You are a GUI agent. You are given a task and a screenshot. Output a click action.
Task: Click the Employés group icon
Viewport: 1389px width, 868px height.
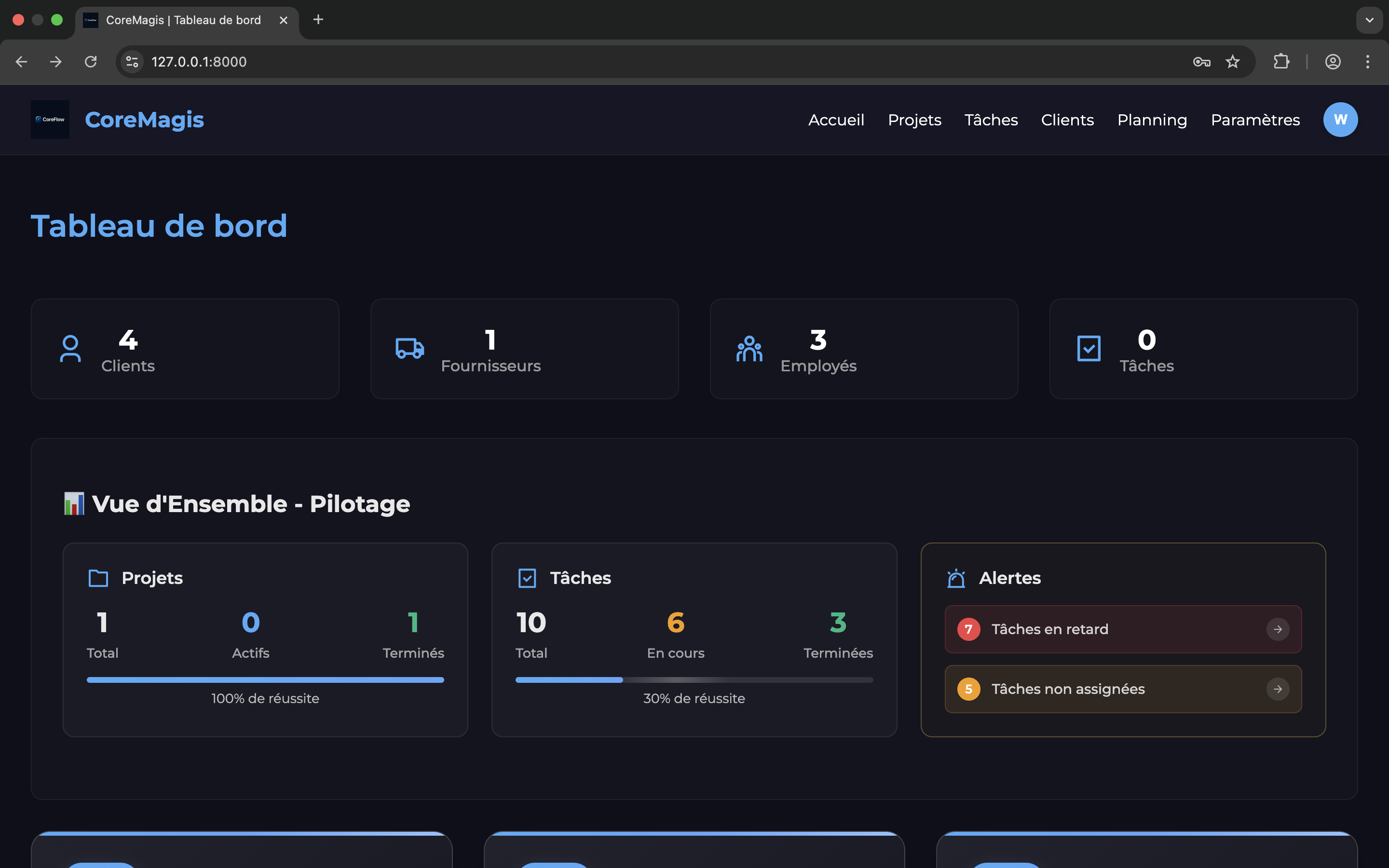pyautogui.click(x=749, y=349)
